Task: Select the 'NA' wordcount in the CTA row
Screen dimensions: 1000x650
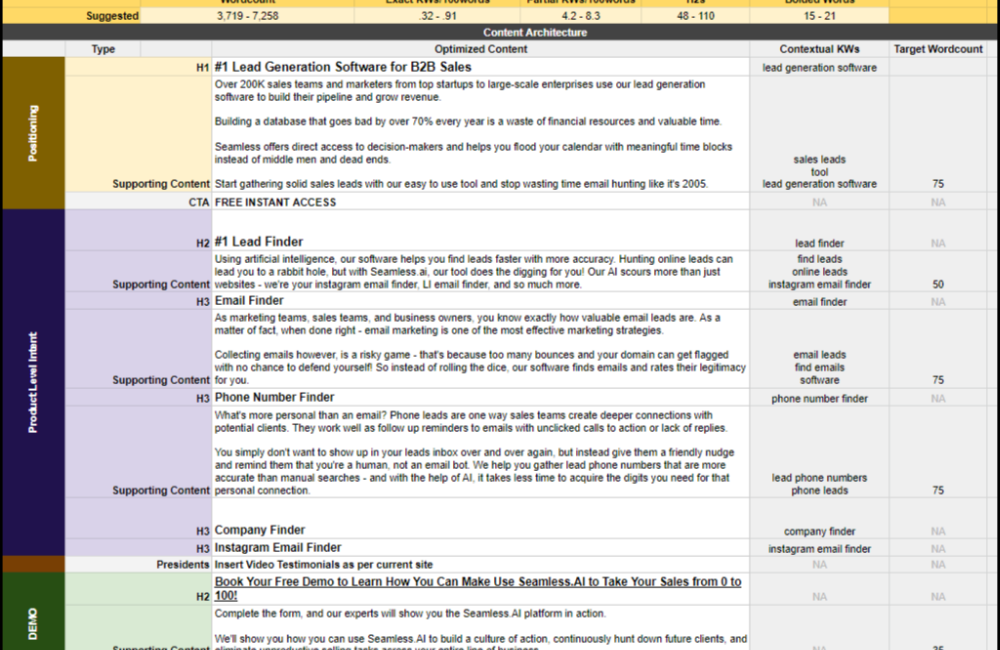Action: coord(938,202)
